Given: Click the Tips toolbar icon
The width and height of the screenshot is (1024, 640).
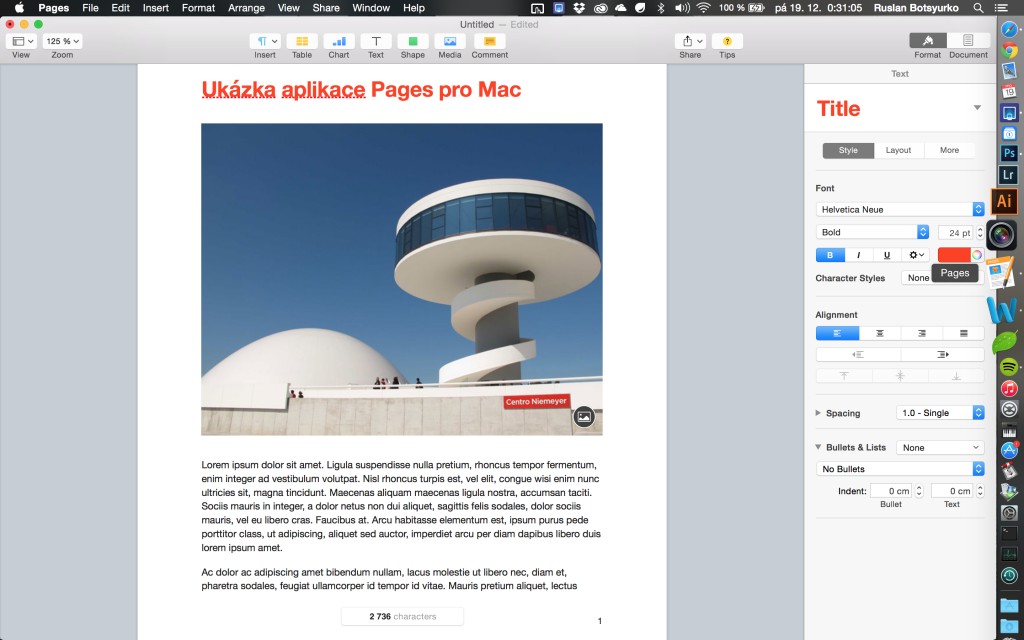Looking at the screenshot, I should tap(727, 41).
